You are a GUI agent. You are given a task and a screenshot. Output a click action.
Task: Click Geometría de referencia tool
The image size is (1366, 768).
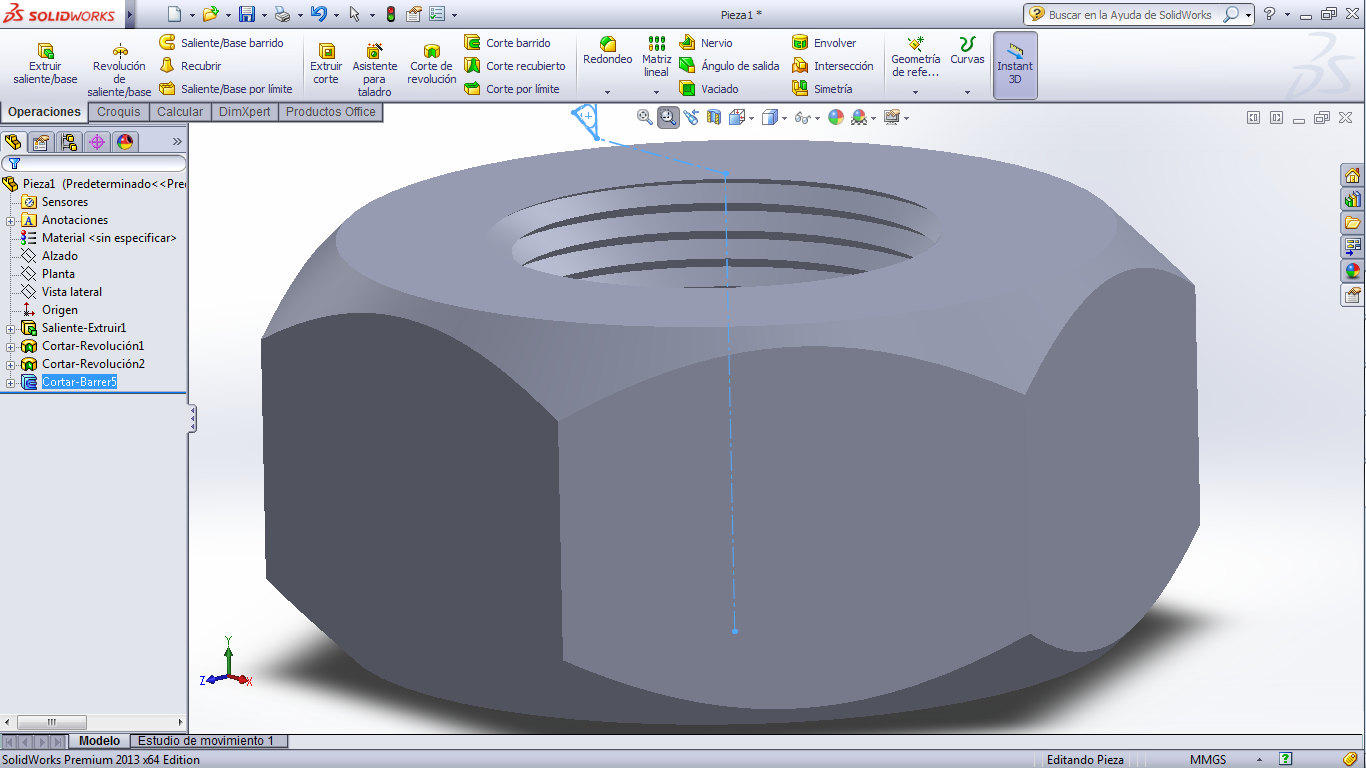tap(915, 57)
